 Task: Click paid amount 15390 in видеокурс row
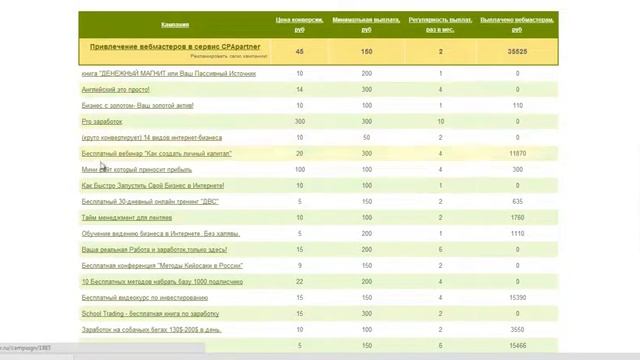pos(518,298)
